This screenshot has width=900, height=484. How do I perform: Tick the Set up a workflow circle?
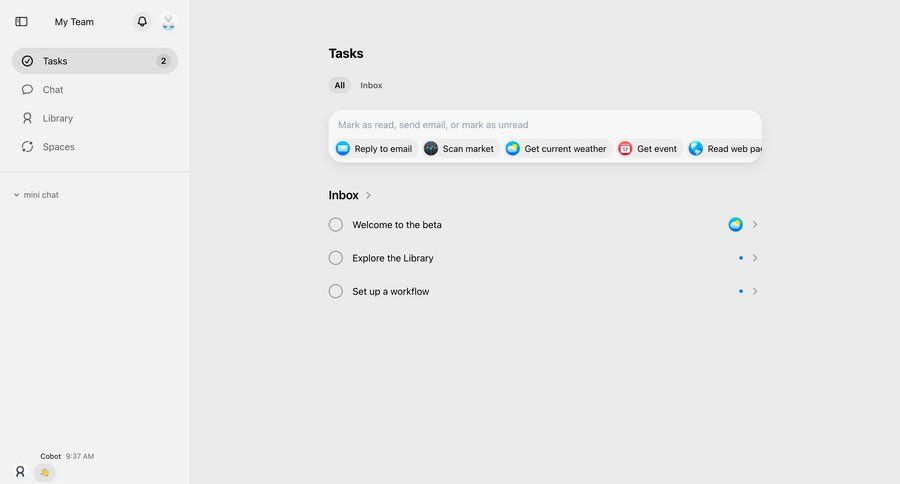point(336,291)
